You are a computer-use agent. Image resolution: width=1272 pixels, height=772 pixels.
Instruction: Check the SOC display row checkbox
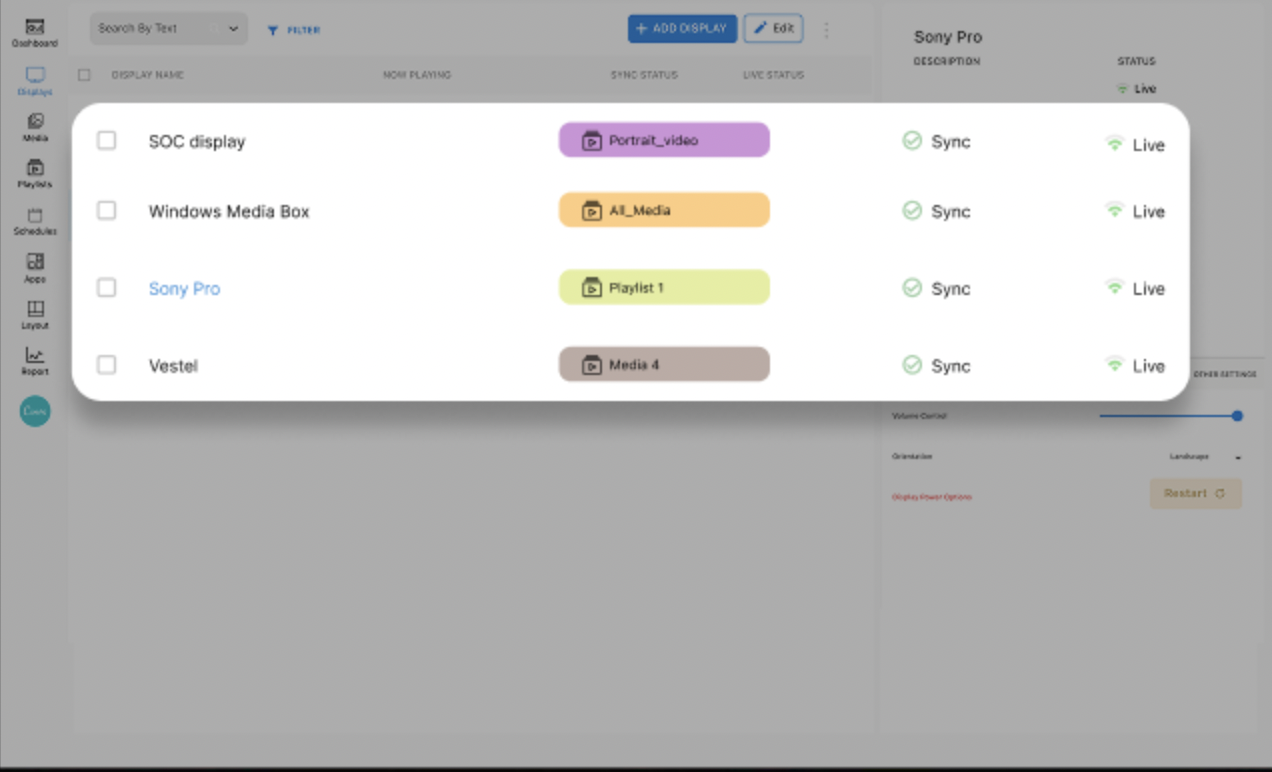click(106, 141)
